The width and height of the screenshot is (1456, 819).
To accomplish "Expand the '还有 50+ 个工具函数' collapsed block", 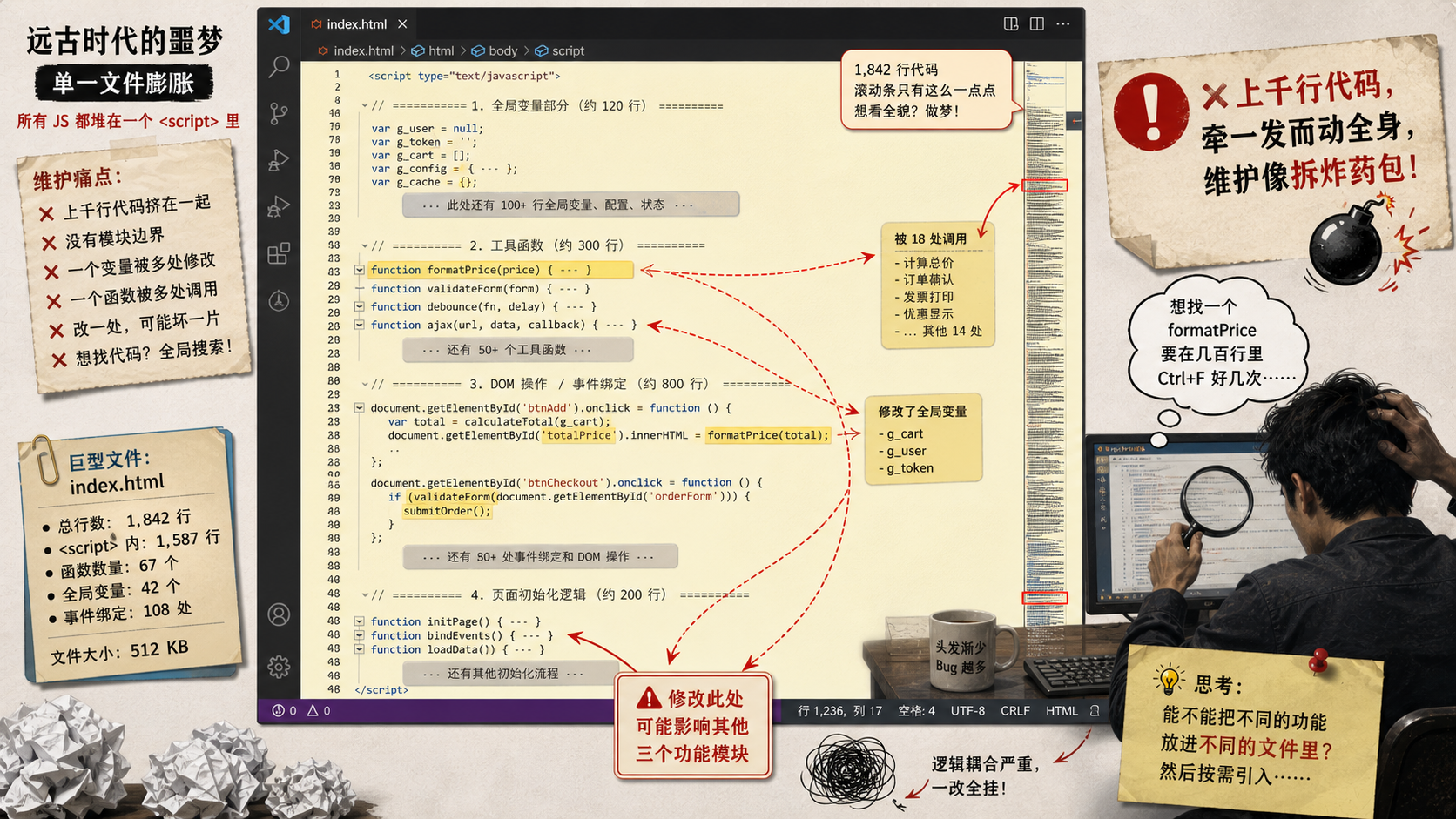I will point(517,350).
